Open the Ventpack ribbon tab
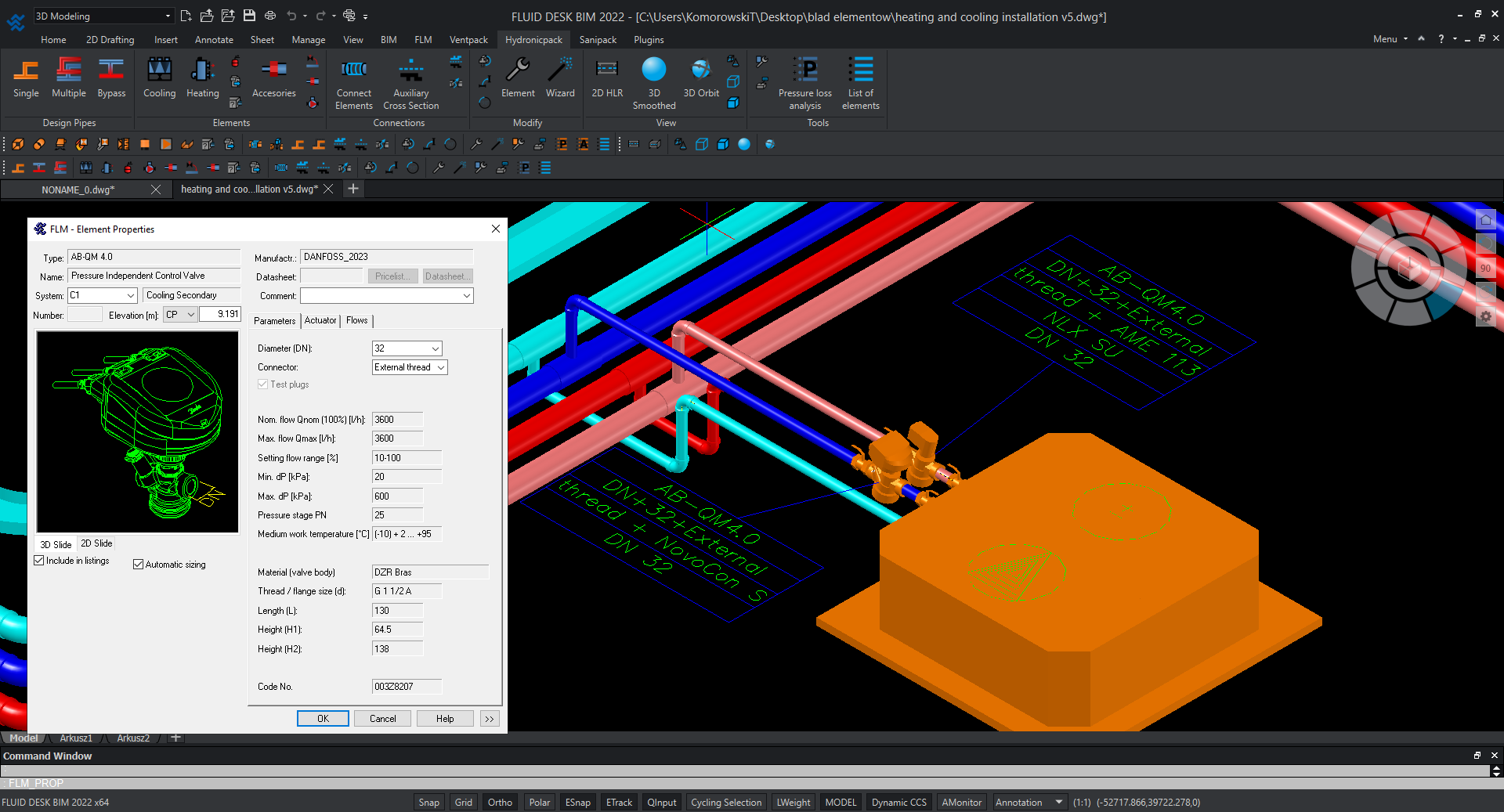1504x812 pixels. [468, 39]
